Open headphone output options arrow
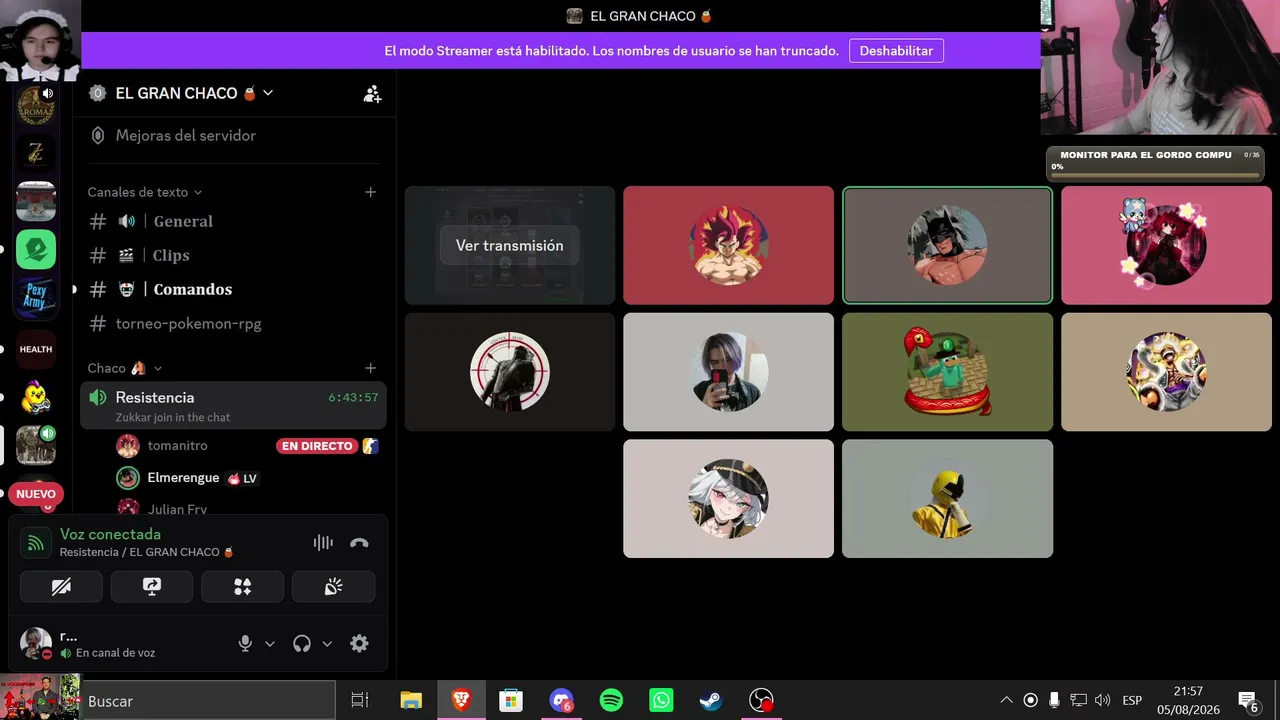The image size is (1280, 720). (327, 644)
